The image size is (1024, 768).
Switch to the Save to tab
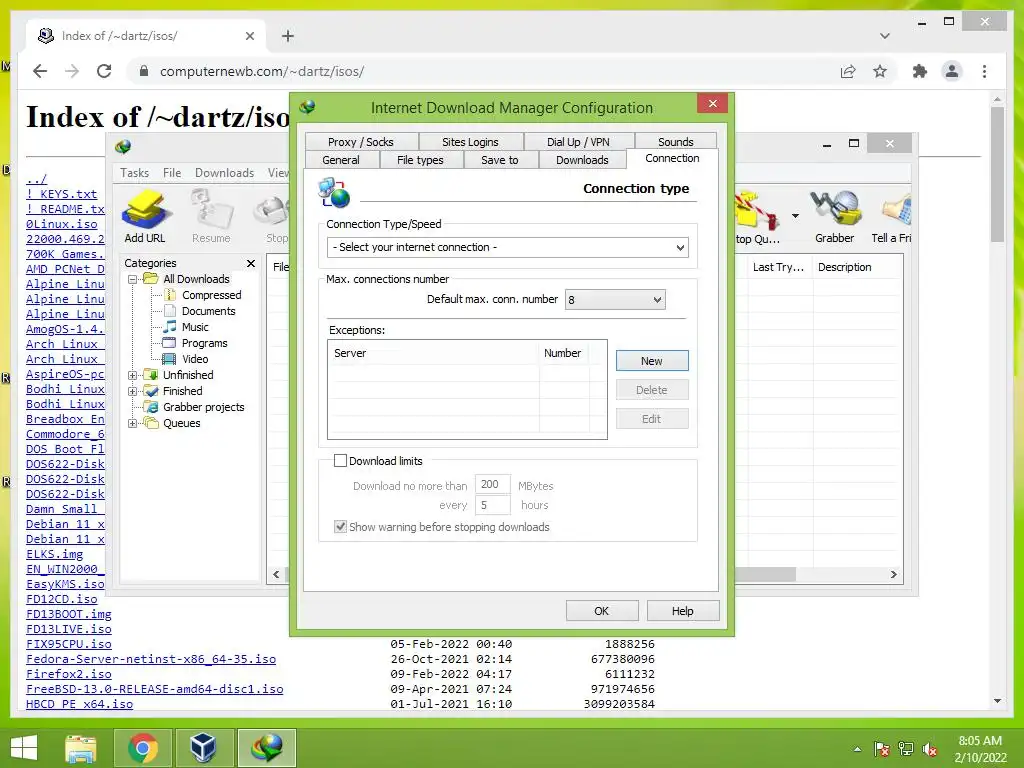500,160
